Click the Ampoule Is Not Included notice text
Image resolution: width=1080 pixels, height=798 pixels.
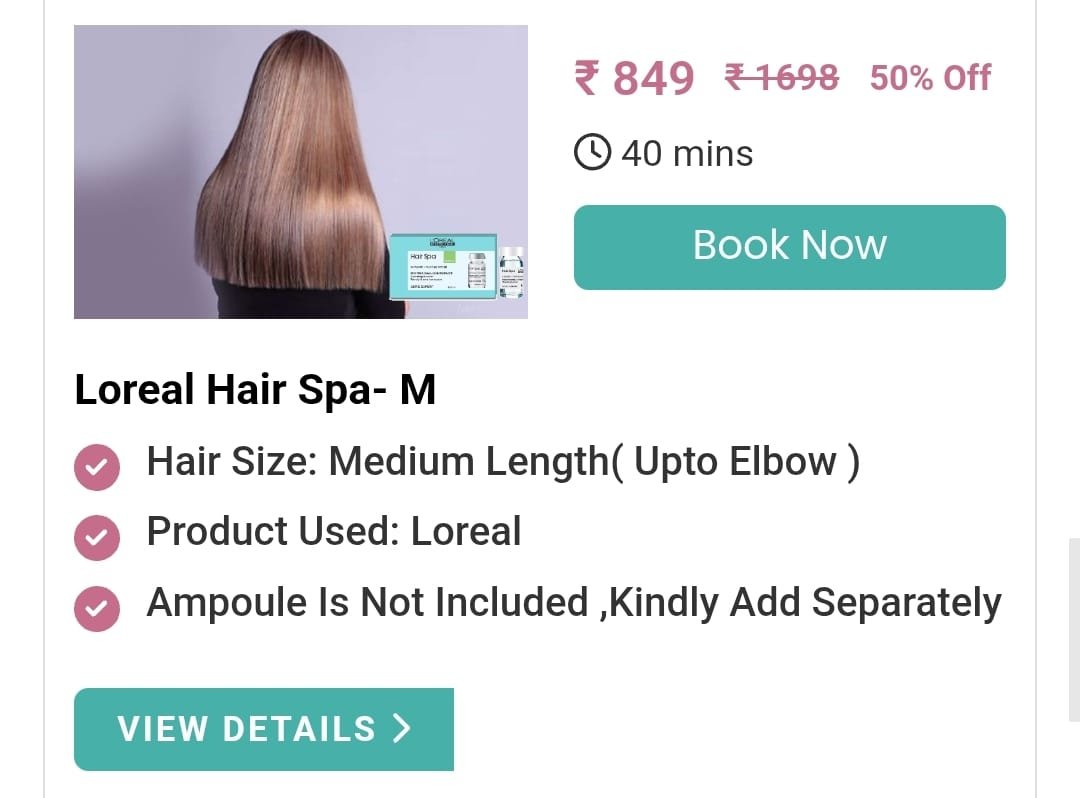click(574, 602)
